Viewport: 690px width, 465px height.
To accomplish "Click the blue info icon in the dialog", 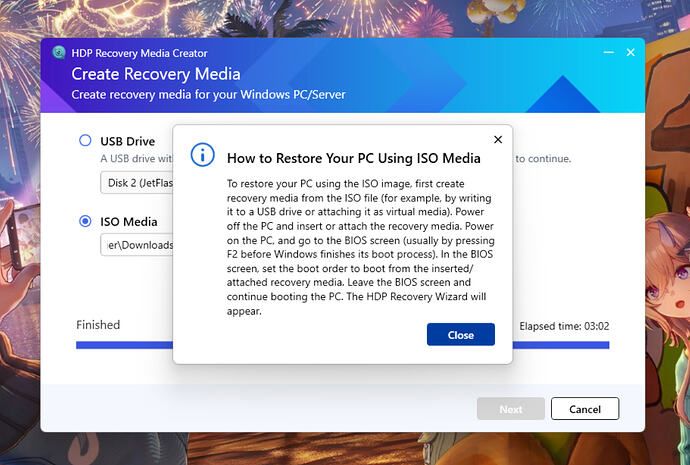I will pos(203,155).
